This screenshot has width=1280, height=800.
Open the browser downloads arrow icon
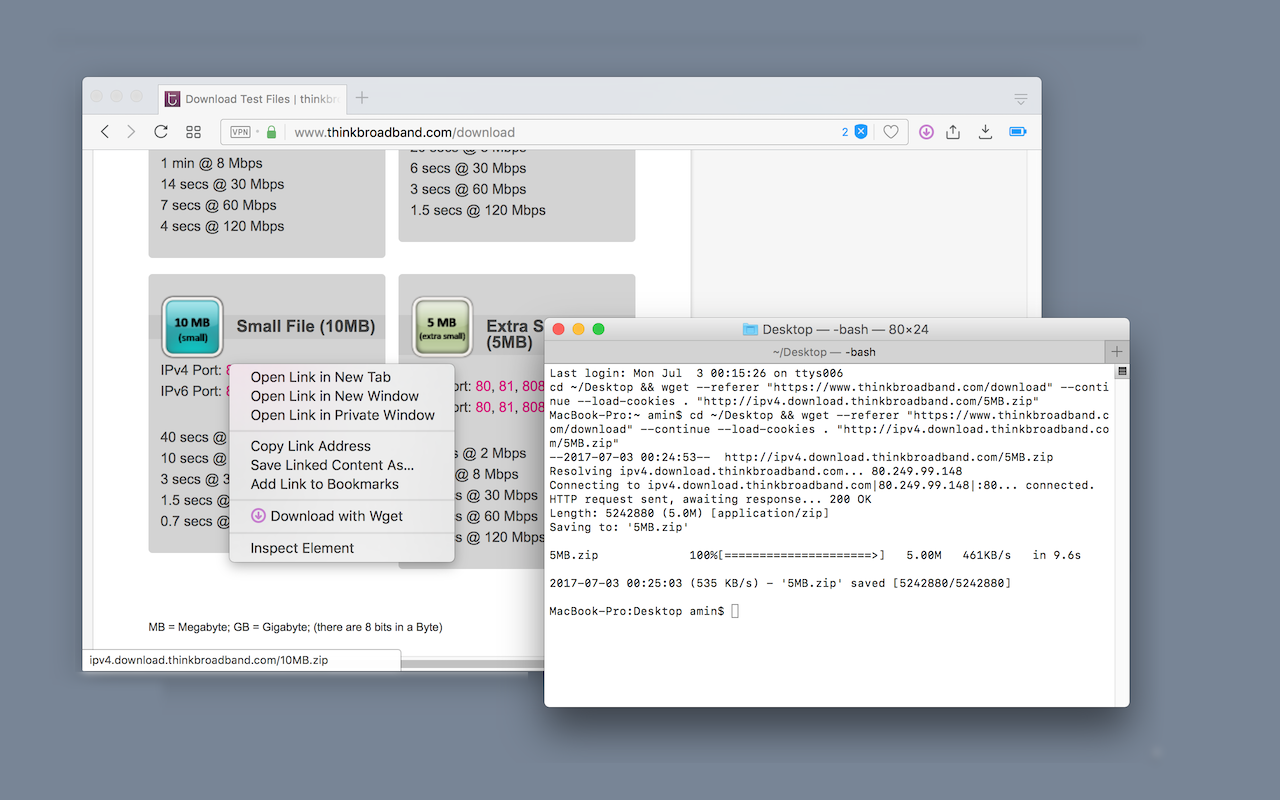985,132
